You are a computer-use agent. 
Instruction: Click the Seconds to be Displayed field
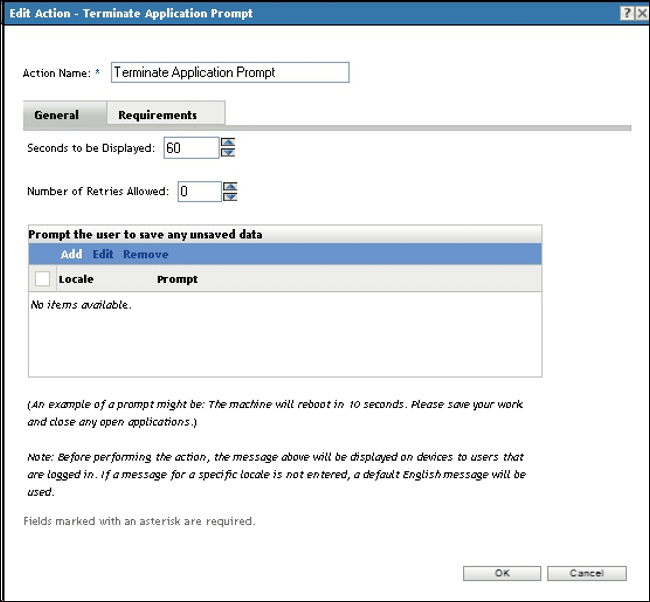point(191,148)
